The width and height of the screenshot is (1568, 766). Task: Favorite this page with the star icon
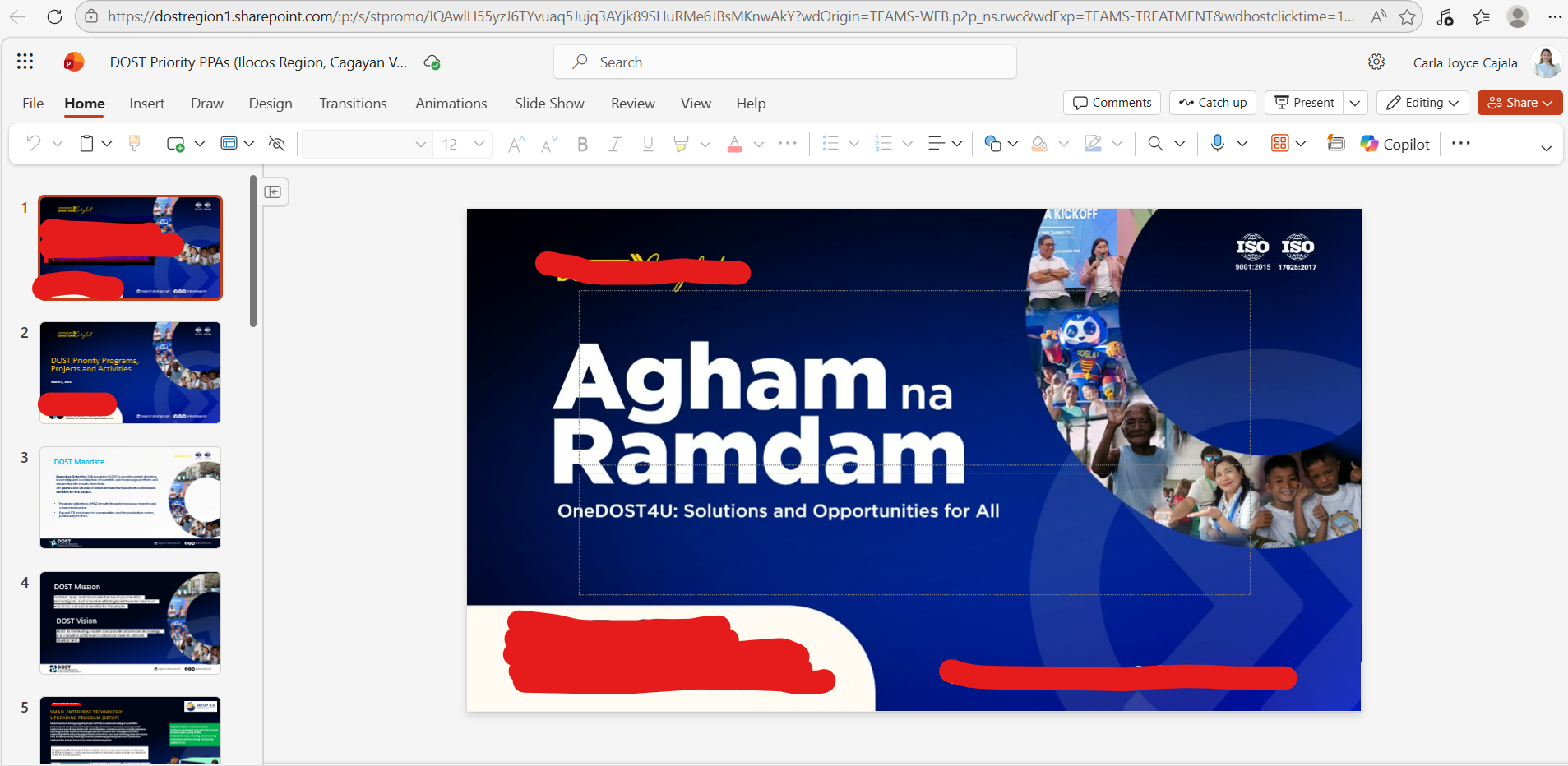pos(1408,16)
